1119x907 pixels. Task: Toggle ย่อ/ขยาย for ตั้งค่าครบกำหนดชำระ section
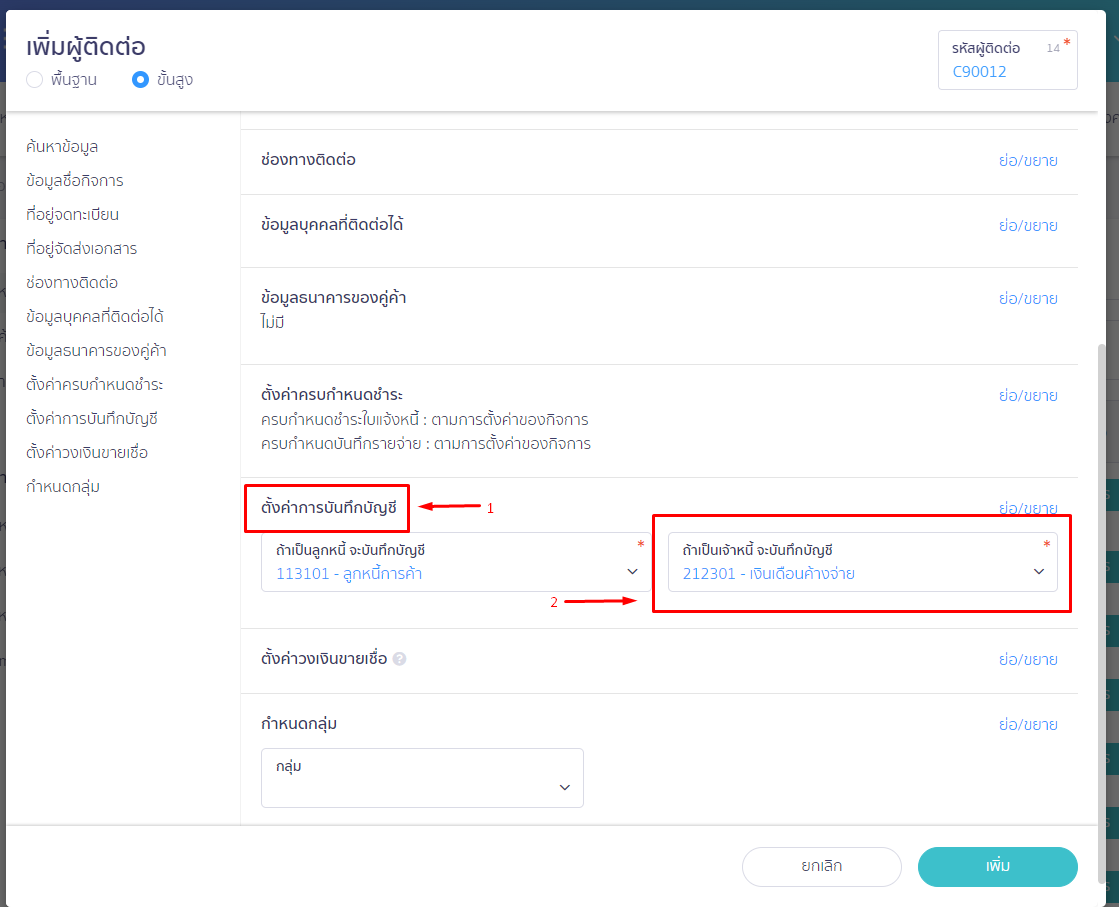(x=1028, y=395)
